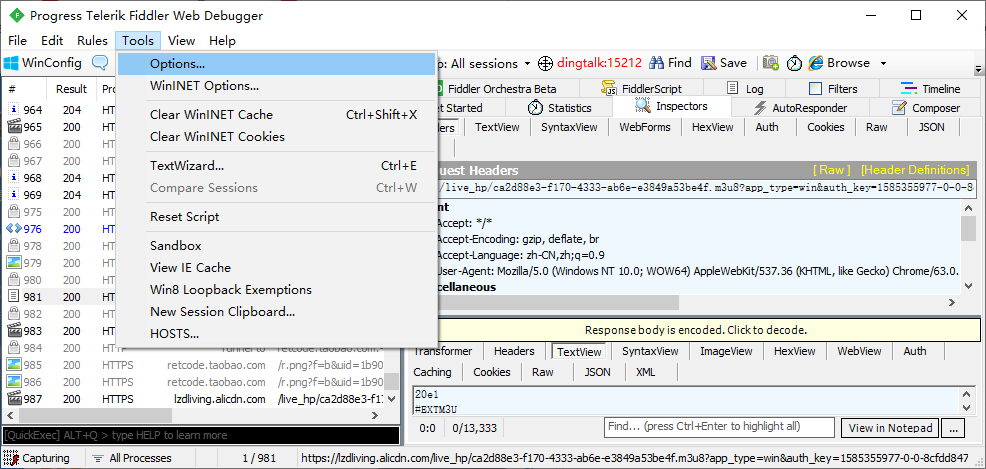Open the comment speech bubble icon
The height and width of the screenshot is (469, 986).
click(x=100, y=63)
